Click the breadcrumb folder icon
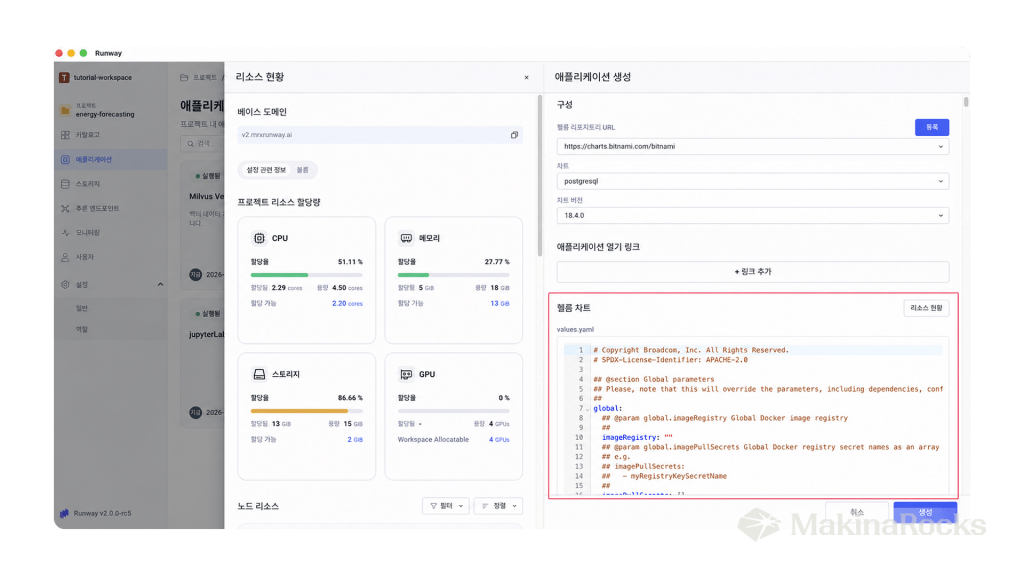The height and width of the screenshot is (576, 1024). coord(184,78)
